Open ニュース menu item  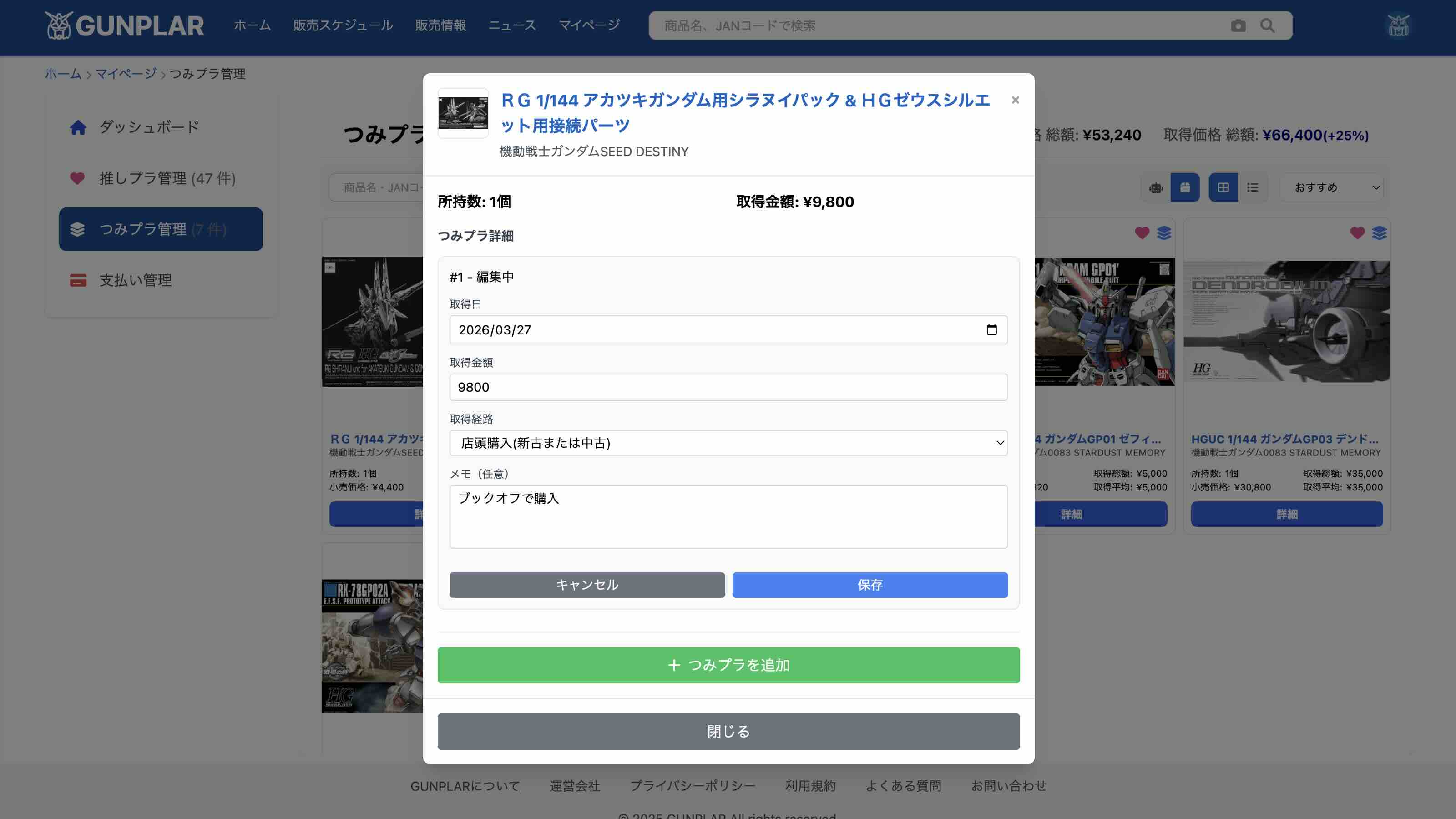pos(512,25)
